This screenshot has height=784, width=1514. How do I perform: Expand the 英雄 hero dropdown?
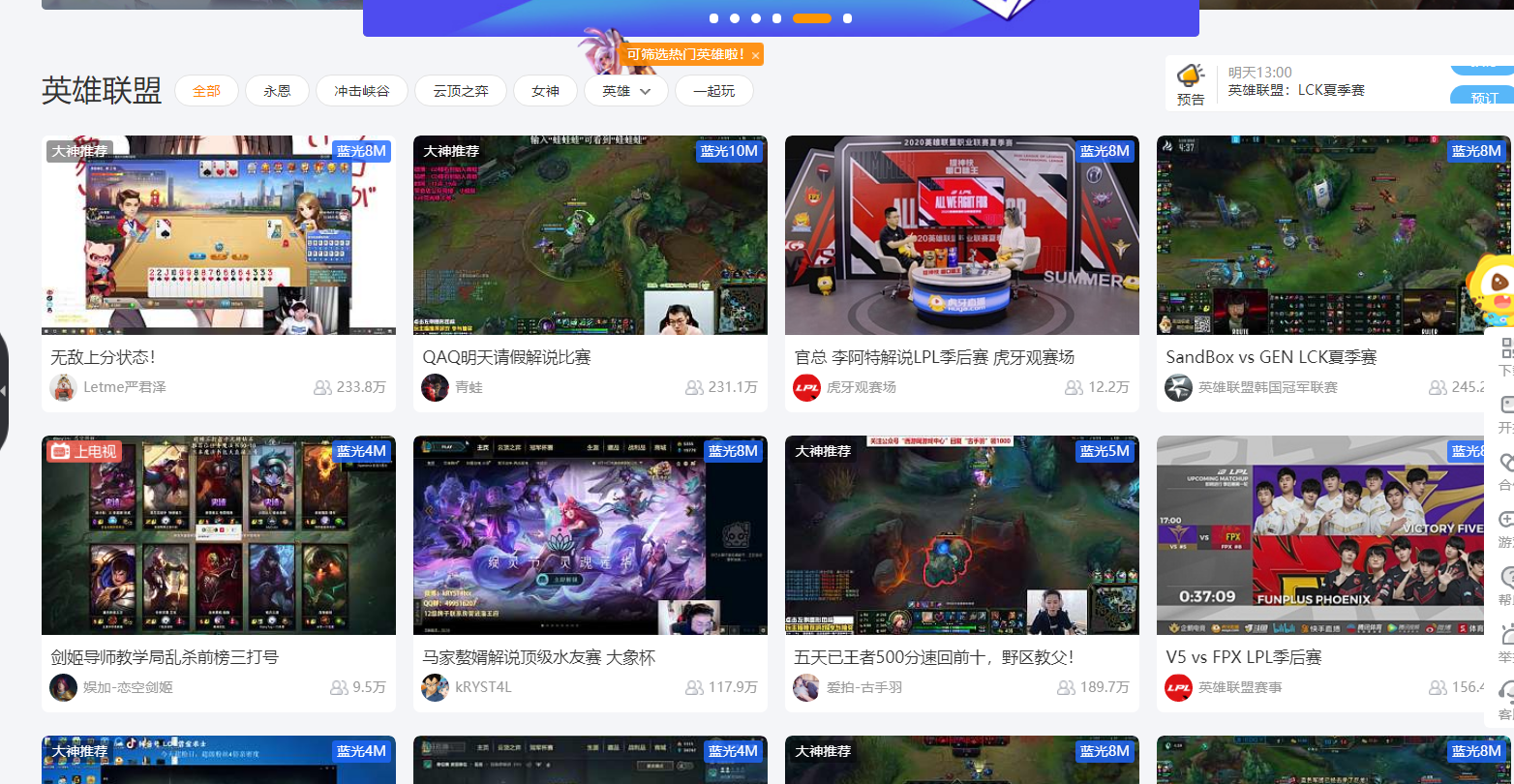[x=626, y=91]
